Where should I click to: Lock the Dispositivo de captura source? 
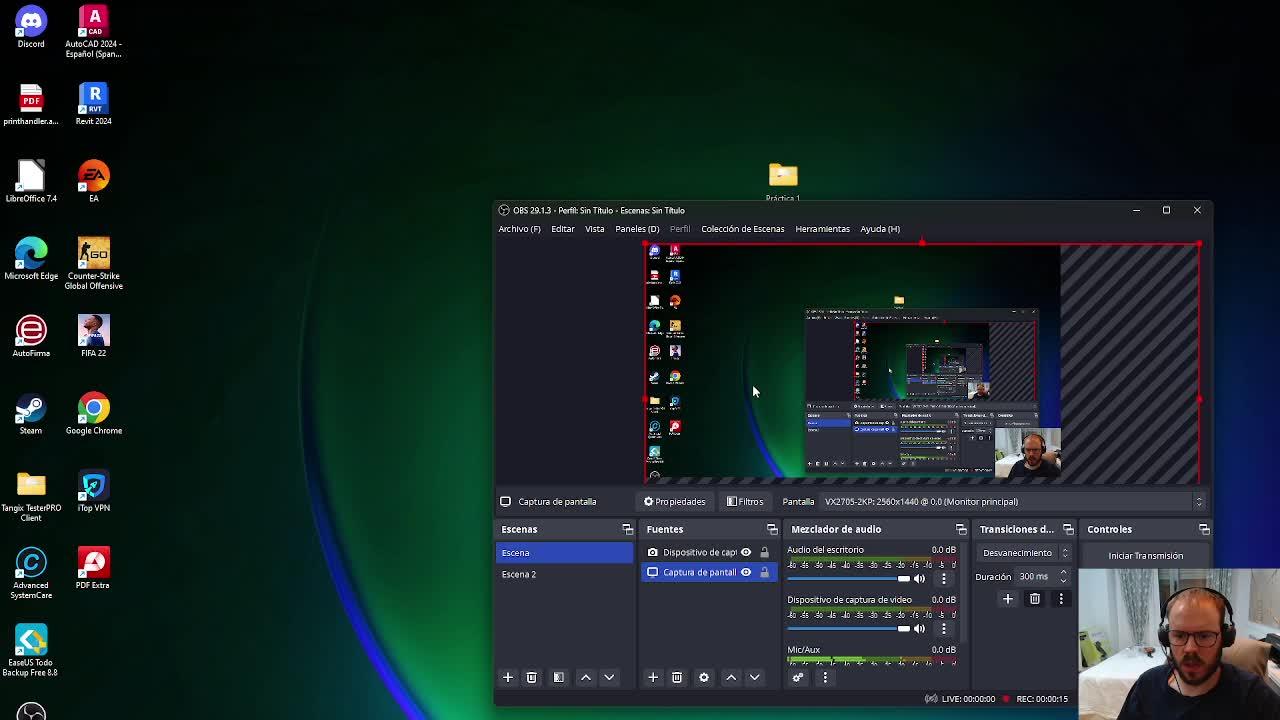pos(764,552)
